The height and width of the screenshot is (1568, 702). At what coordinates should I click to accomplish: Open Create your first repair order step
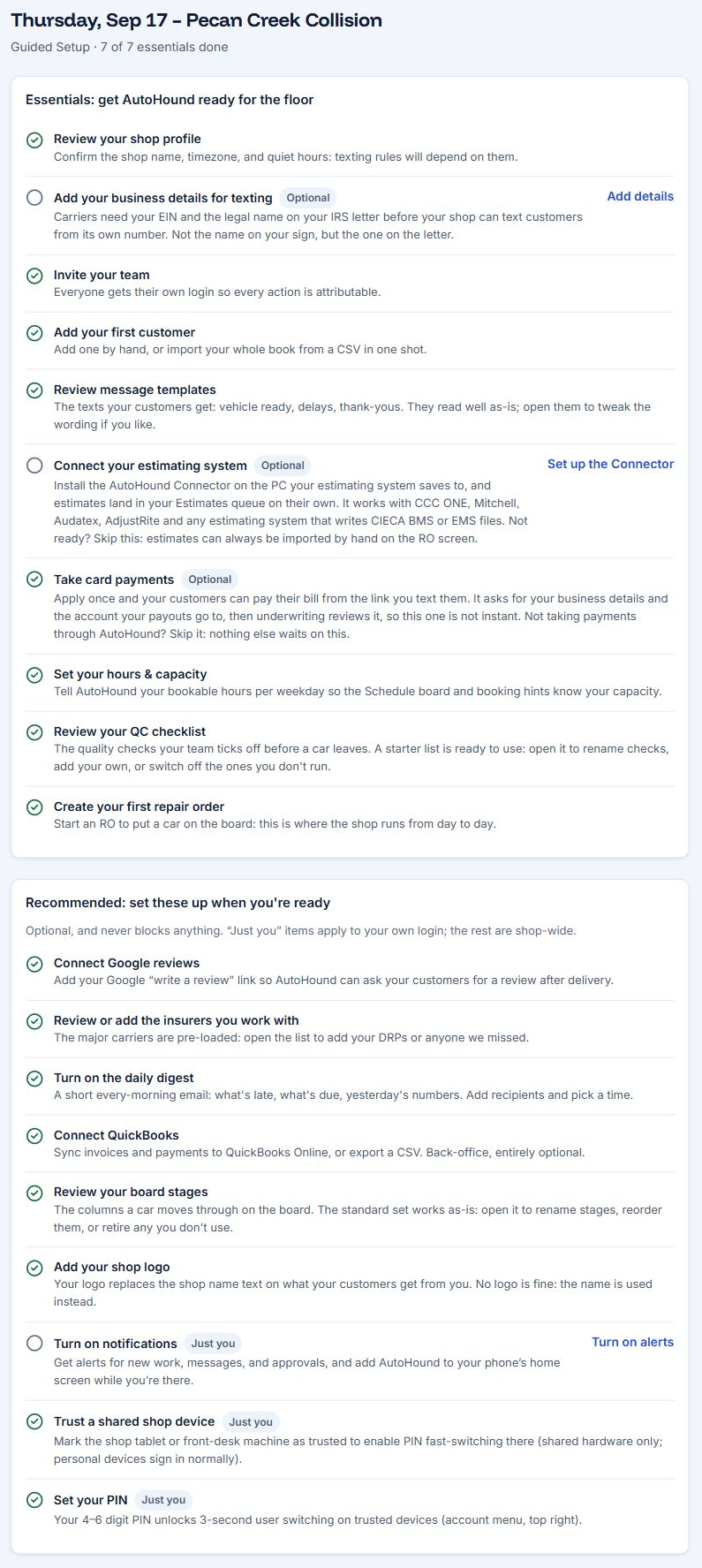click(x=350, y=814)
